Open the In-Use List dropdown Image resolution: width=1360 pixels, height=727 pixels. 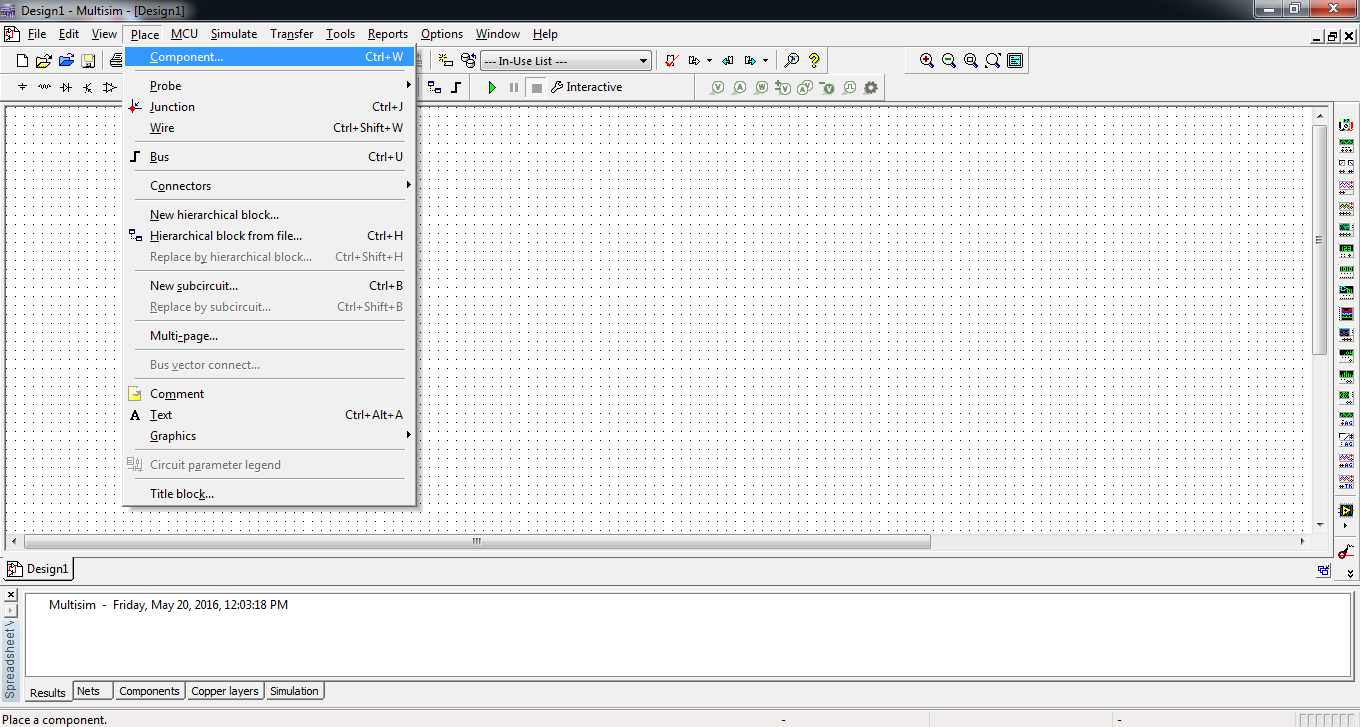(566, 61)
